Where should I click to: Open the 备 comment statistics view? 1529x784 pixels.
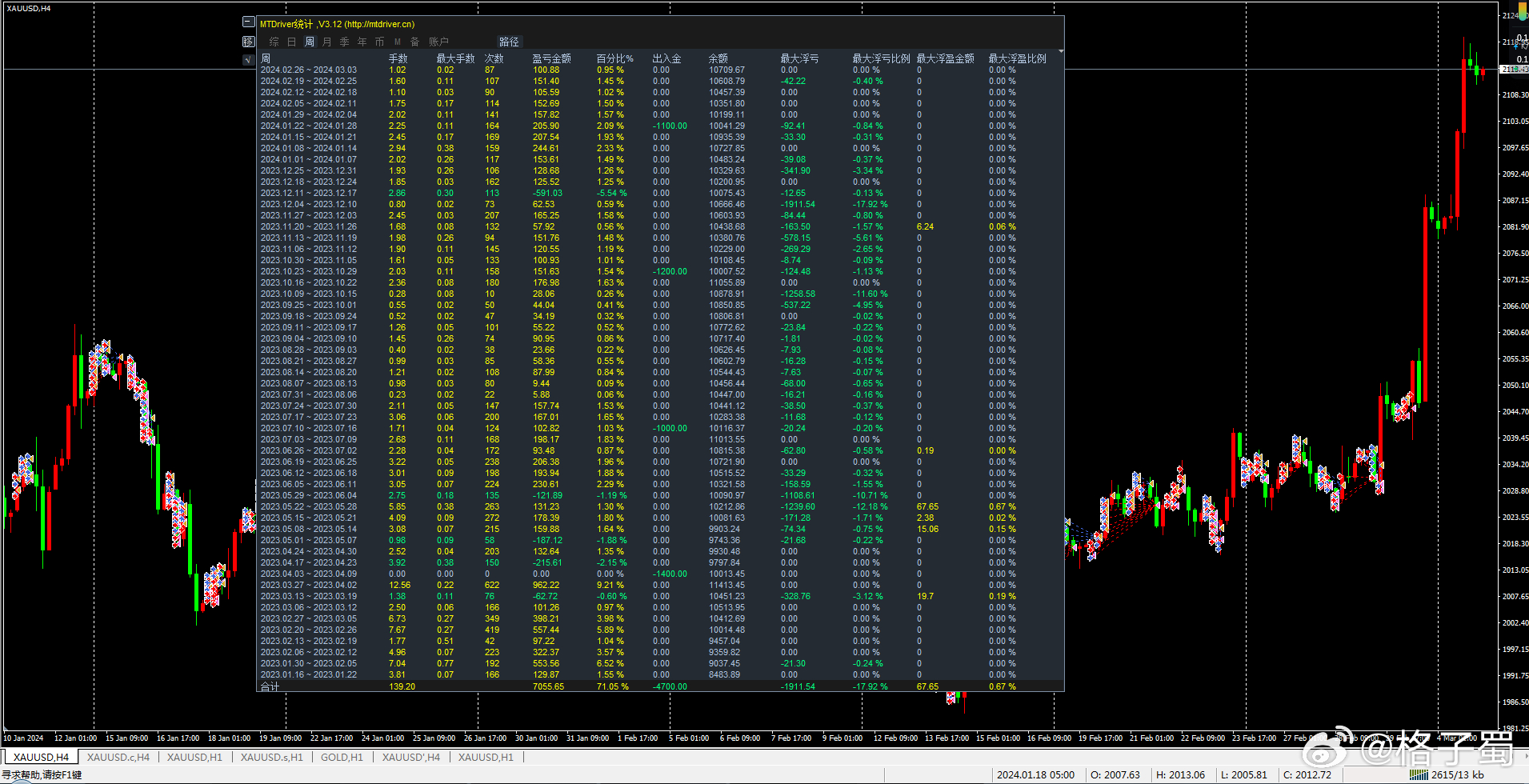[415, 42]
